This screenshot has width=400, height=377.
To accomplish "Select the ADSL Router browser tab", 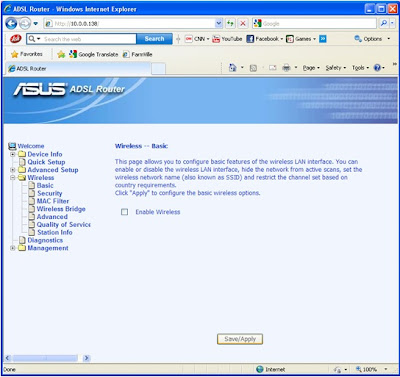I will (78, 68).
